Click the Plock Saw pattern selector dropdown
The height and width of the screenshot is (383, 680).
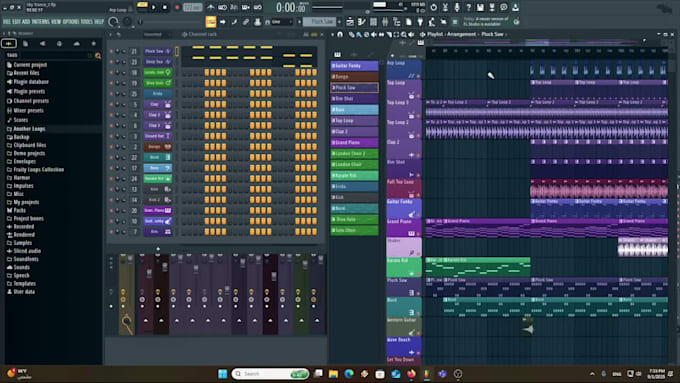click(320, 21)
